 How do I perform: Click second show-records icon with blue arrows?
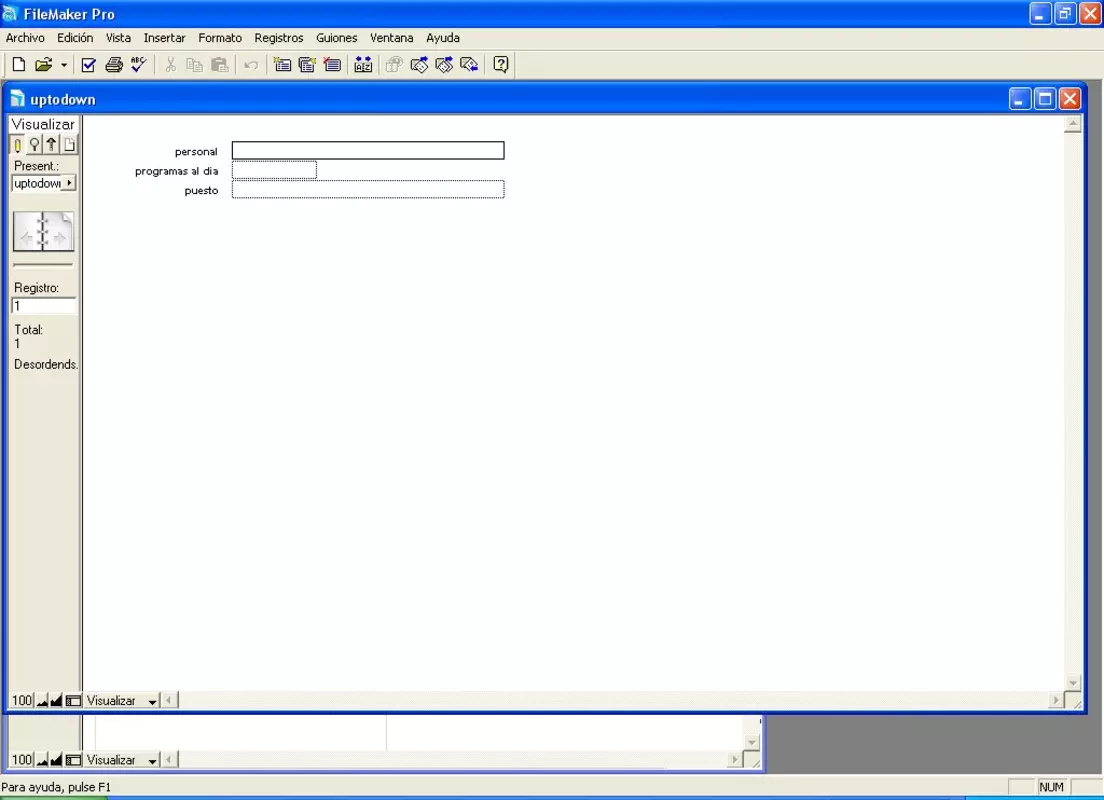point(444,65)
